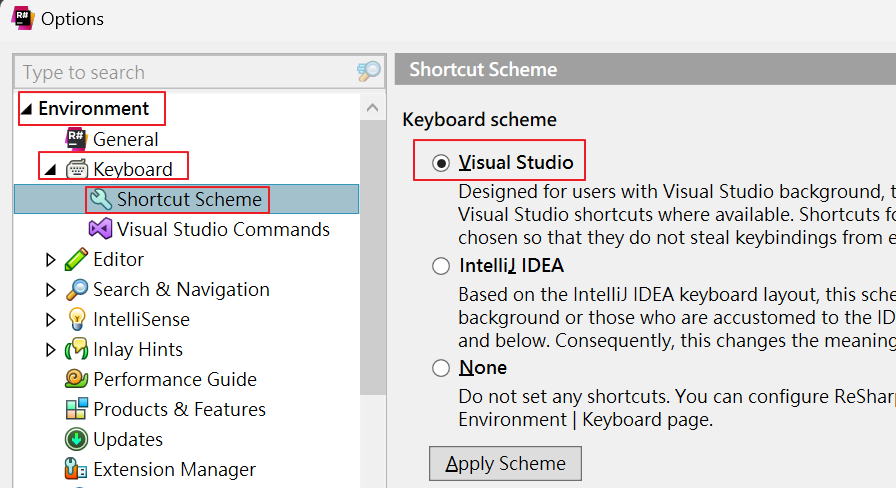The height and width of the screenshot is (488, 896).
Task: Click the options tree scrollbar thumb
Action: click(373, 257)
